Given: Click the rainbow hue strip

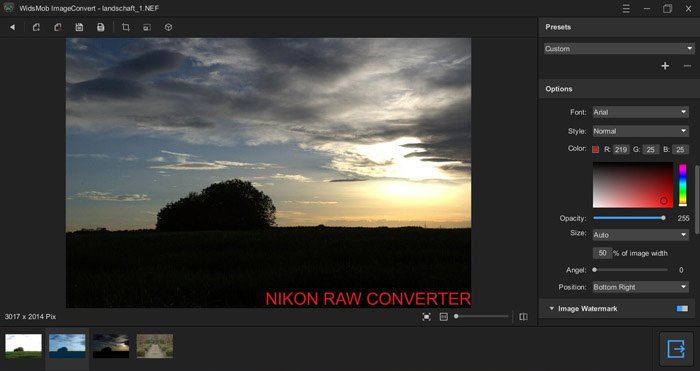Looking at the screenshot, I should tap(683, 185).
